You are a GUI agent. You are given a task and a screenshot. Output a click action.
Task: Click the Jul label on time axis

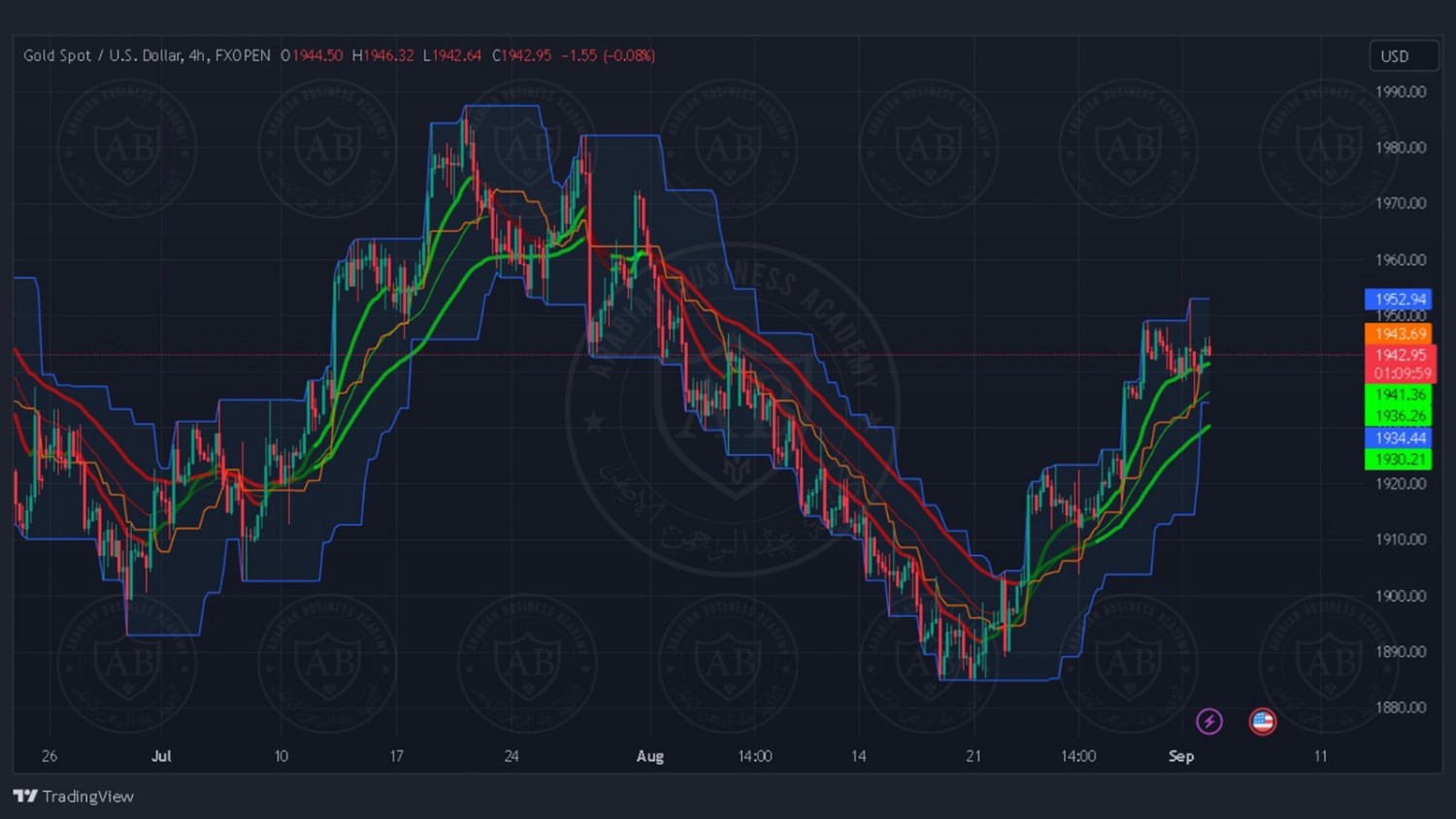(161, 756)
